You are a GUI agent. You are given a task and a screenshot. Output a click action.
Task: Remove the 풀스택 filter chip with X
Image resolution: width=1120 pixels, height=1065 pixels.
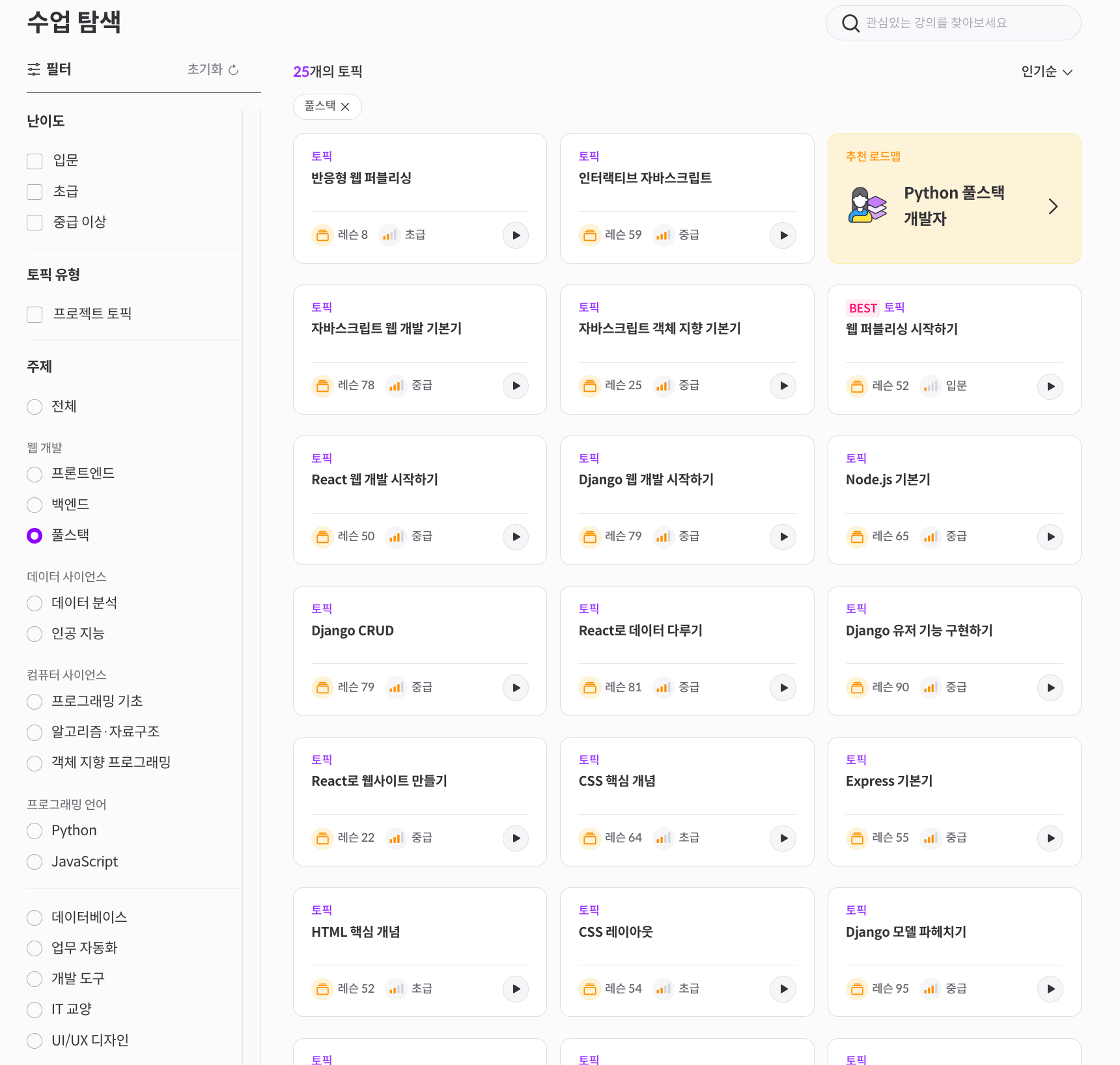[x=345, y=107]
